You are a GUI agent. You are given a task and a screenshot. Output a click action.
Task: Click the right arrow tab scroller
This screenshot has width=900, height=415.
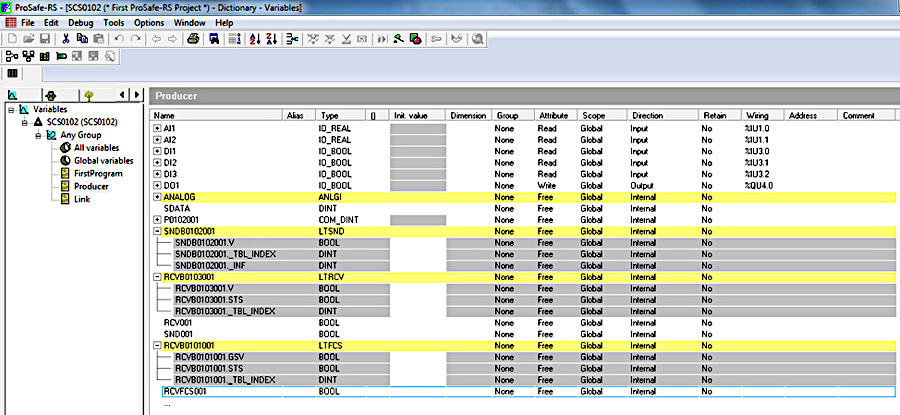point(137,94)
